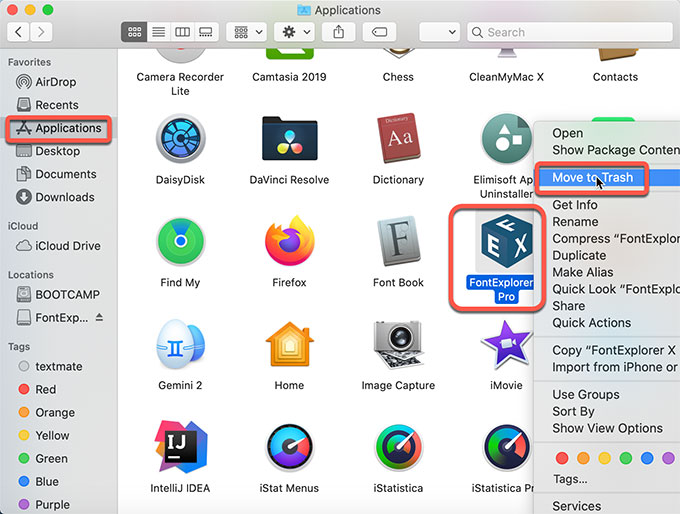680x514 pixels.
Task: Click the Image Capture app icon
Action: tap(398, 345)
